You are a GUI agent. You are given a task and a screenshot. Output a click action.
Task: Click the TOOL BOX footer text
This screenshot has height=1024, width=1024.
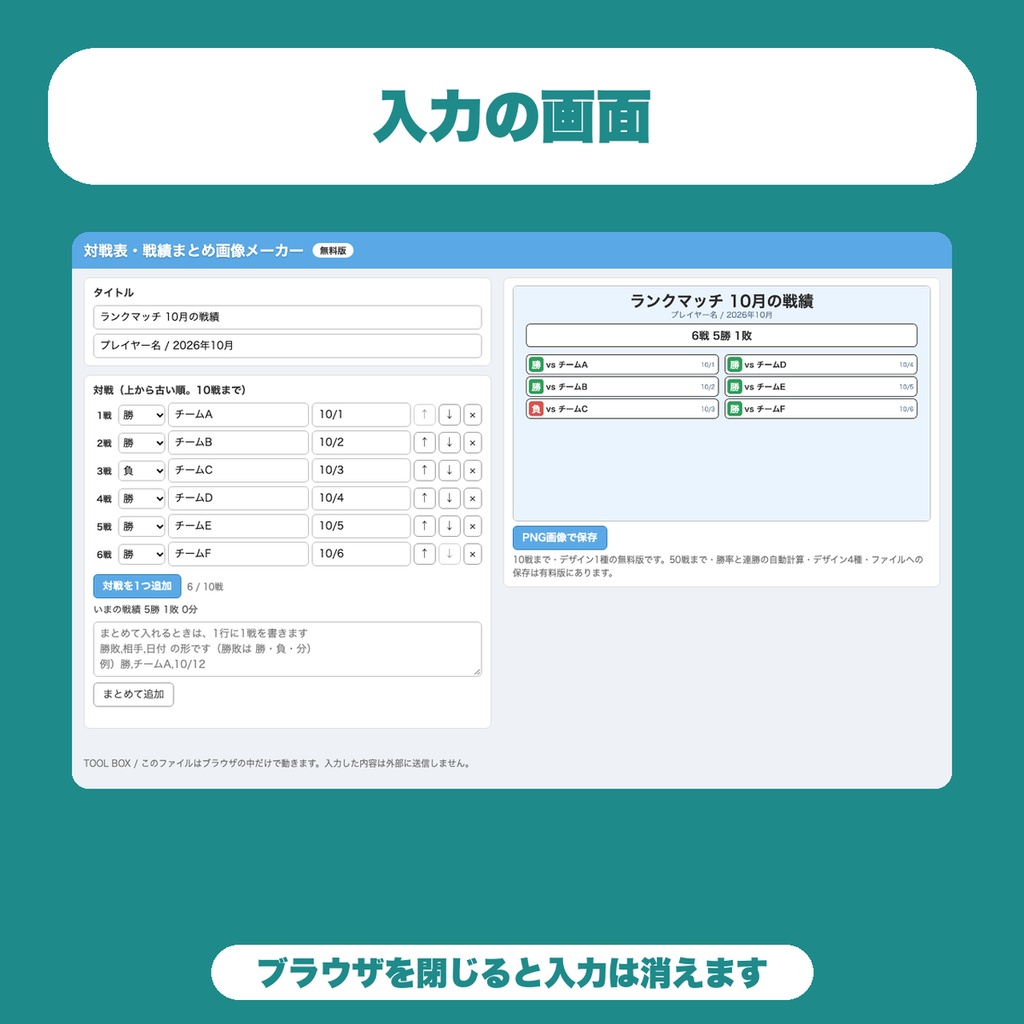click(278, 763)
